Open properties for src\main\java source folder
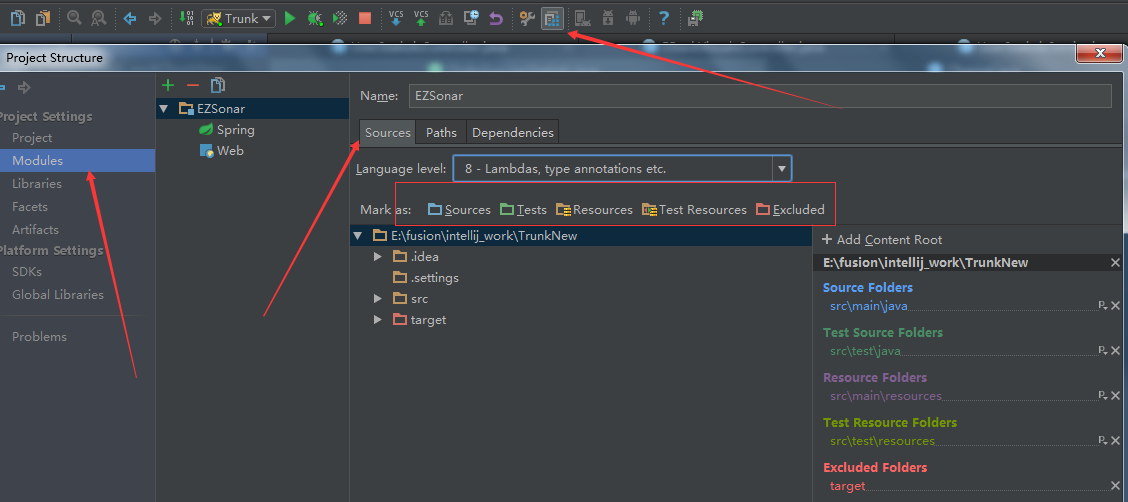The height and width of the screenshot is (502, 1128). pos(1103,306)
